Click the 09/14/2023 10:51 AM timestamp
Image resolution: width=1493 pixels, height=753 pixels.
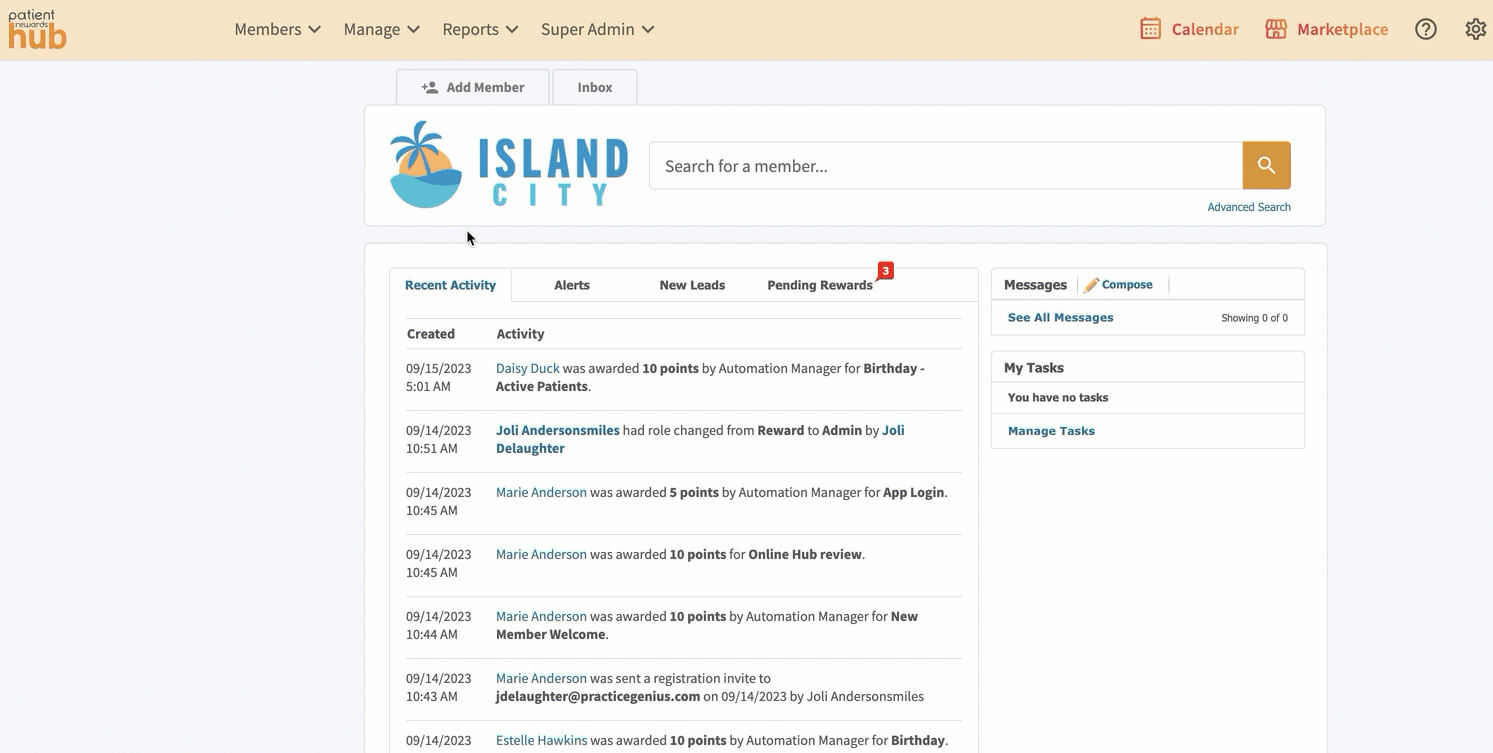tap(438, 439)
